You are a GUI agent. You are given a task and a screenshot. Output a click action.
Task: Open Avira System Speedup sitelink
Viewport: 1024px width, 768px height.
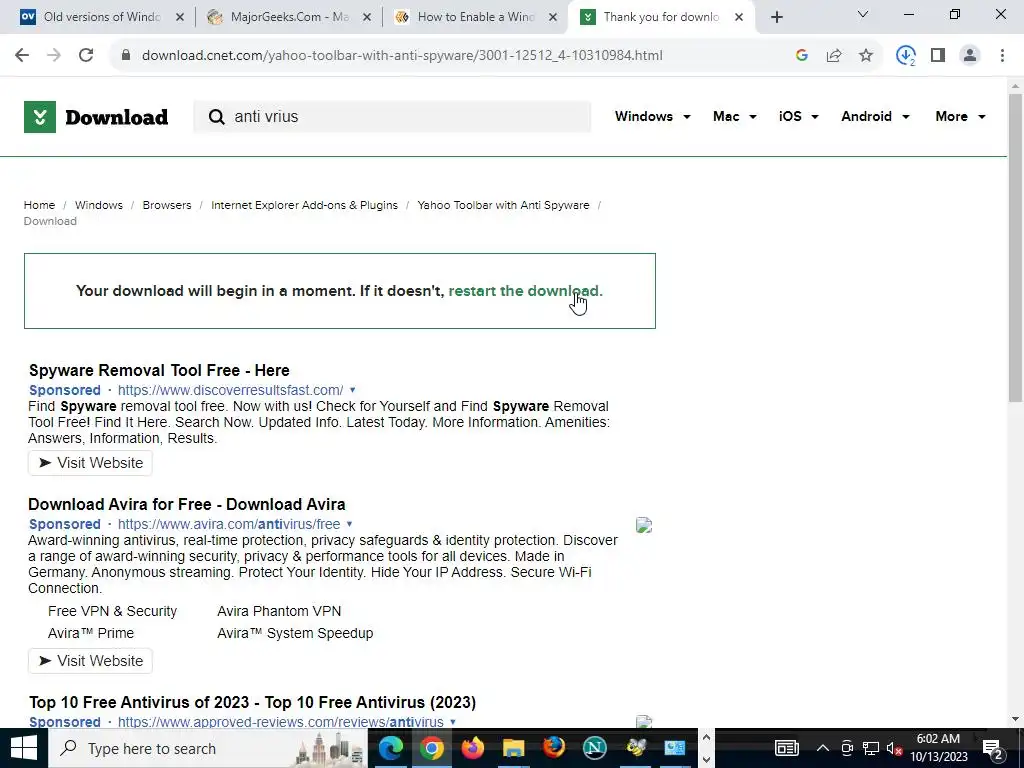295,633
